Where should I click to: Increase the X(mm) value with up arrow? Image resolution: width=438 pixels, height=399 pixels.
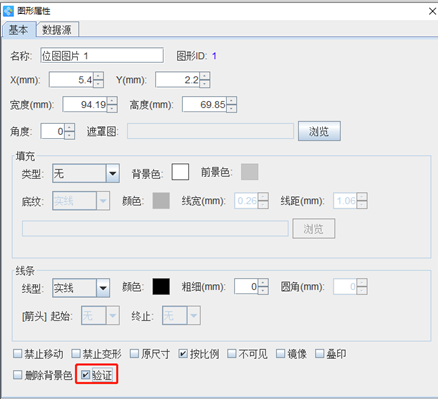pyautogui.click(x=98, y=76)
